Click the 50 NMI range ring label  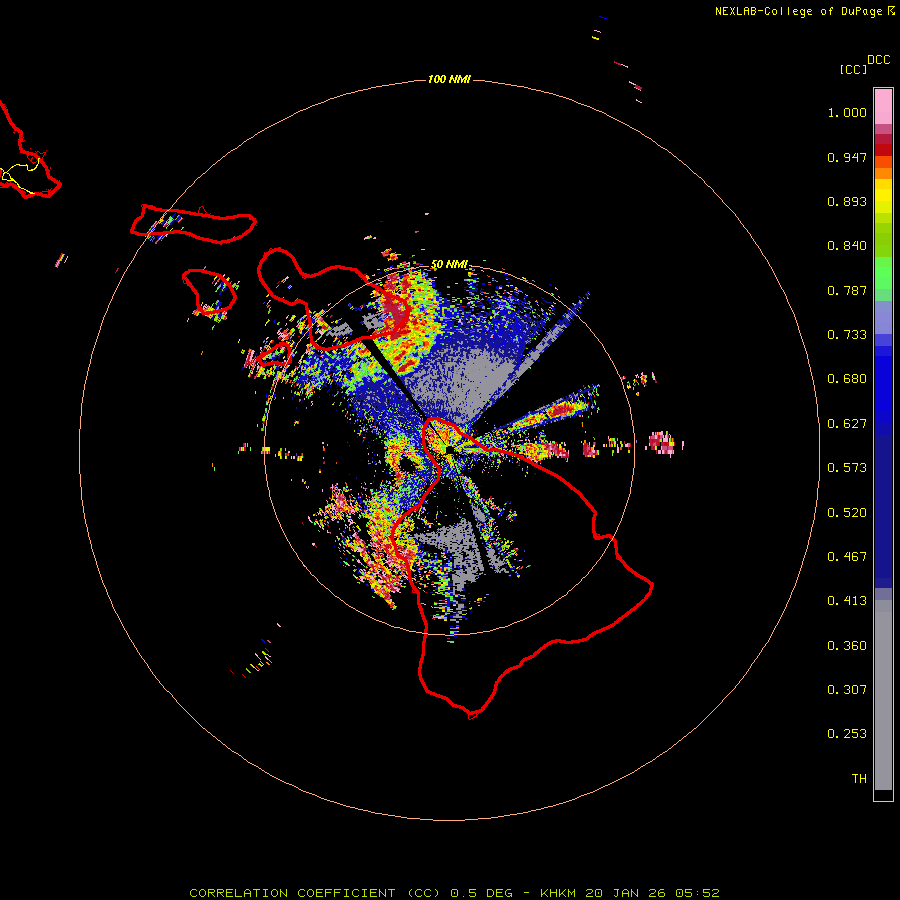coord(449,264)
